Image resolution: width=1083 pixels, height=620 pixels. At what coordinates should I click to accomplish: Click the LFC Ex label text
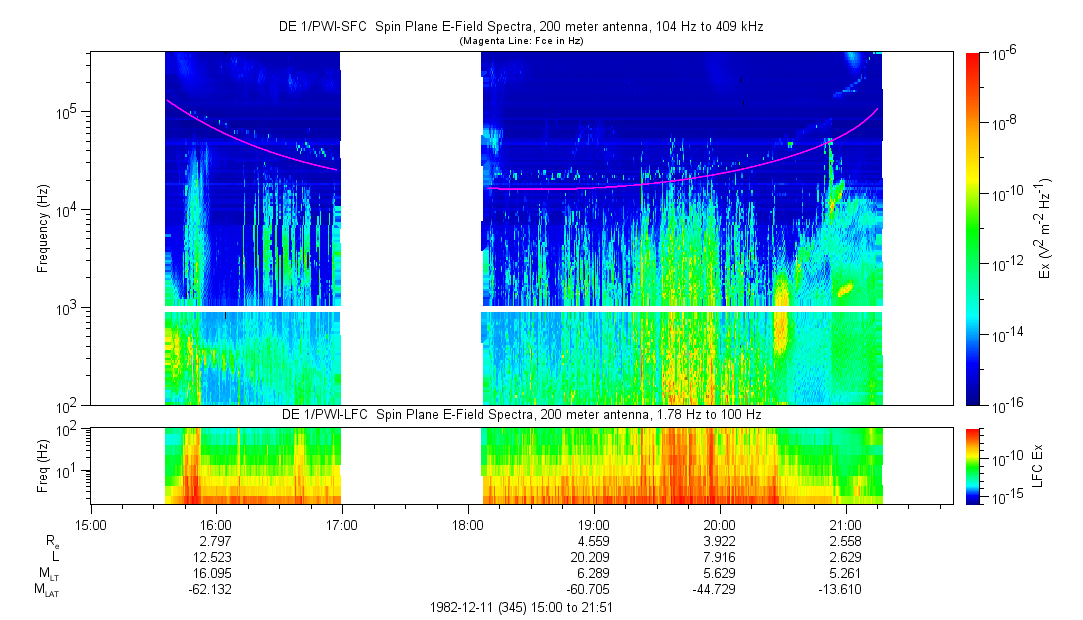coord(1040,465)
